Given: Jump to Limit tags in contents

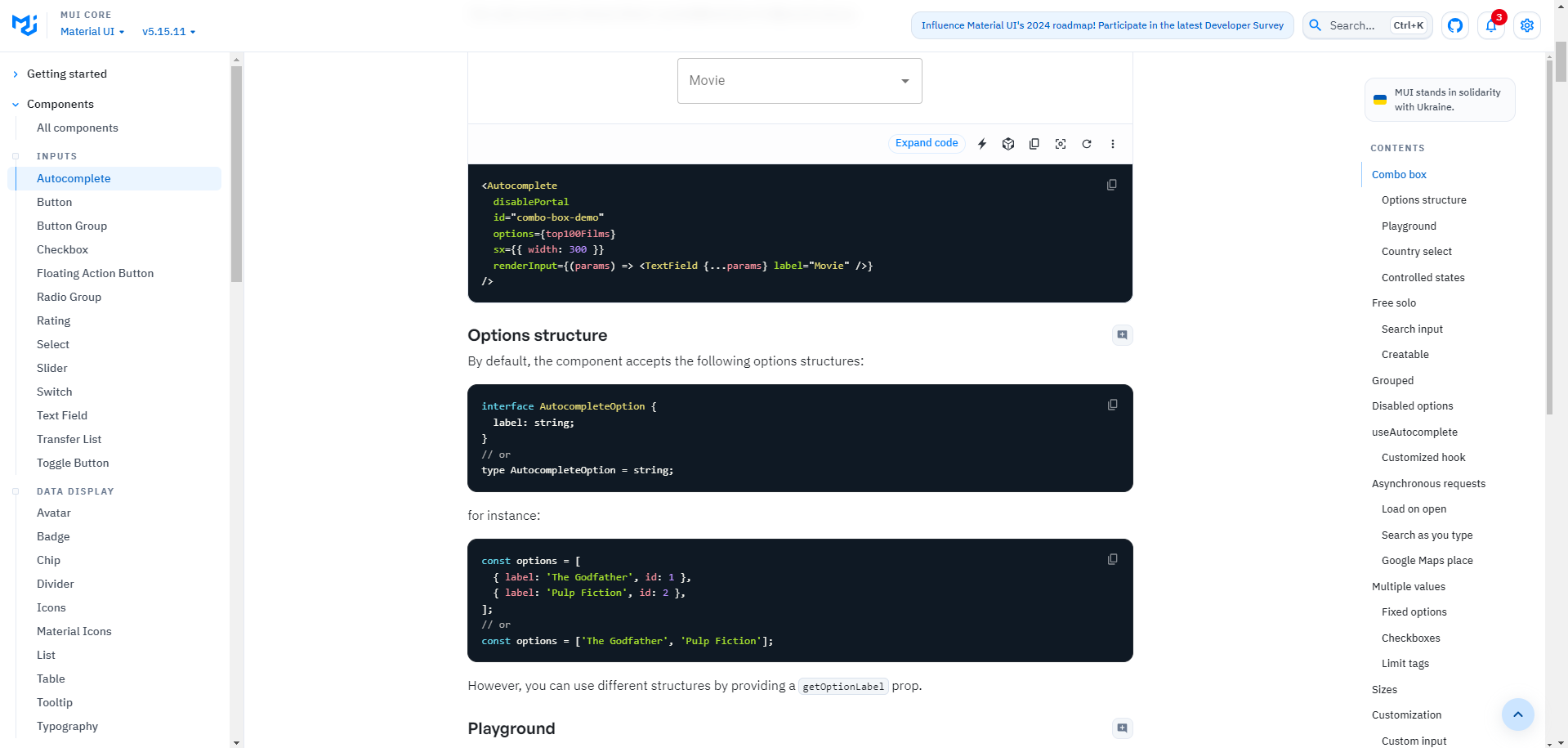Looking at the screenshot, I should 1405,664.
